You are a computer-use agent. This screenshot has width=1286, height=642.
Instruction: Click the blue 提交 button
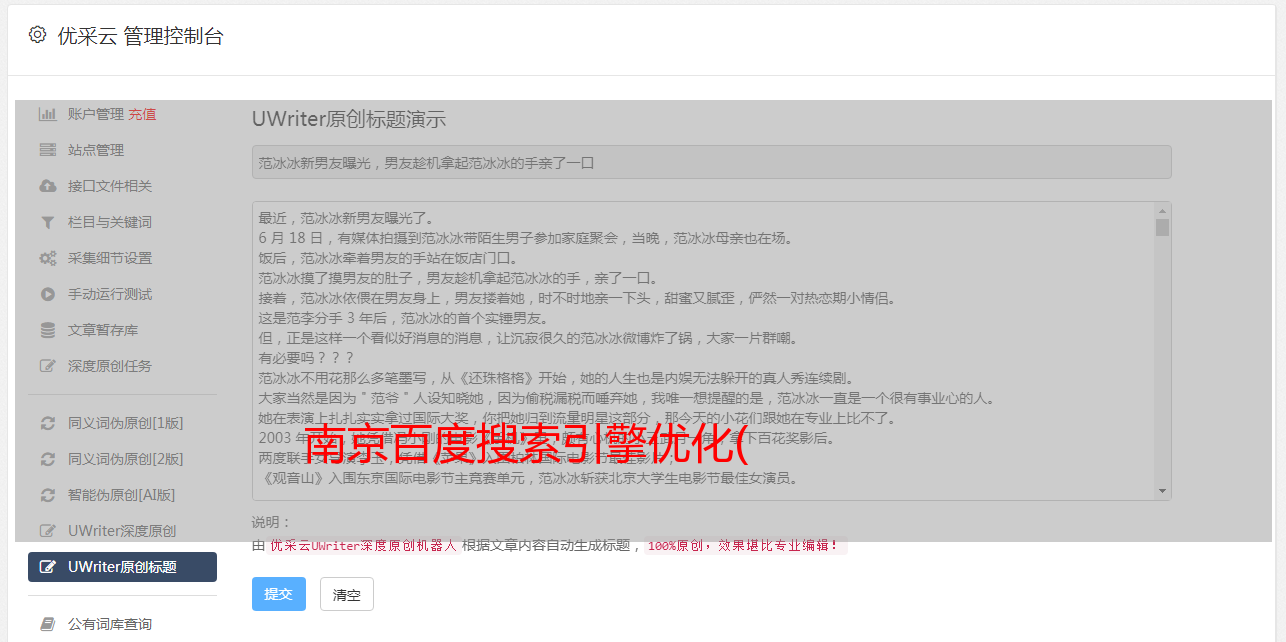pyautogui.click(x=278, y=594)
